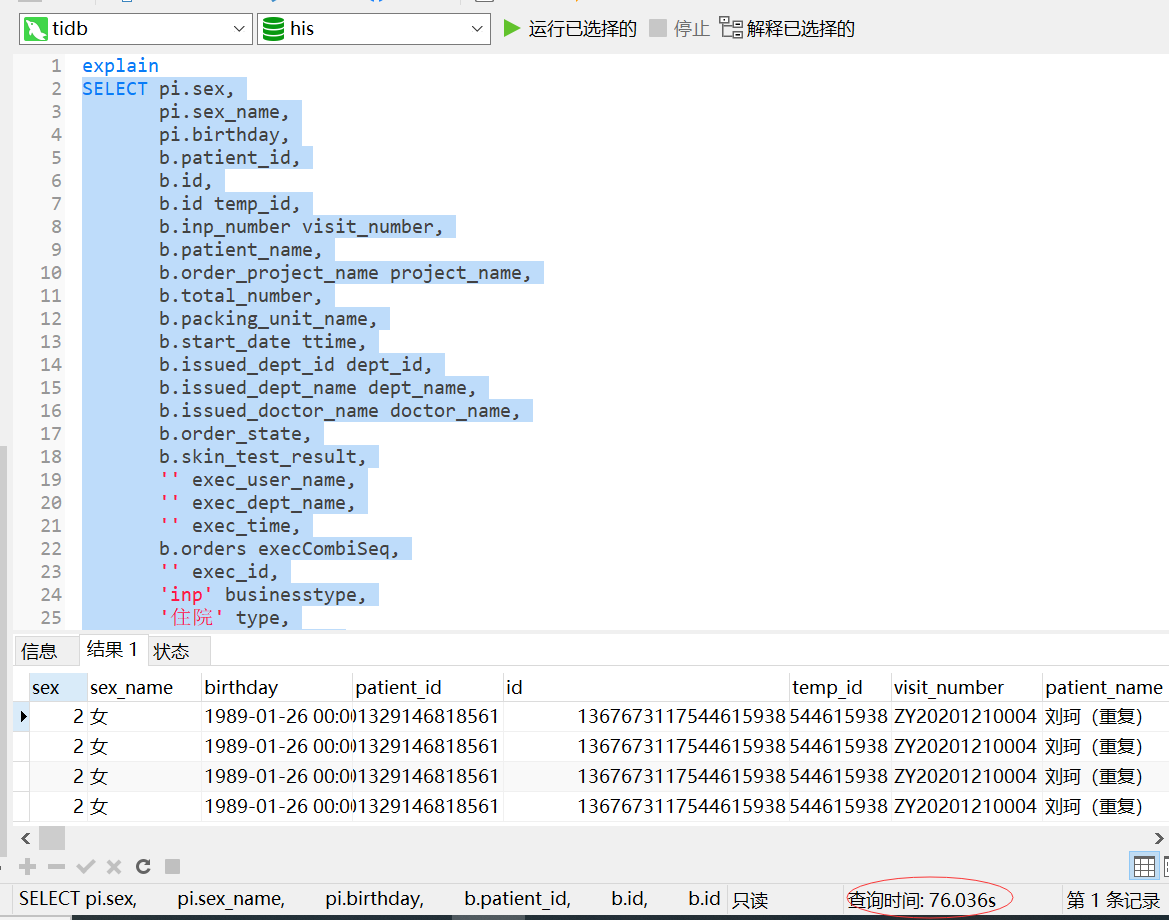Click the green Run Selected play icon
This screenshot has width=1169, height=920.
pos(512,28)
